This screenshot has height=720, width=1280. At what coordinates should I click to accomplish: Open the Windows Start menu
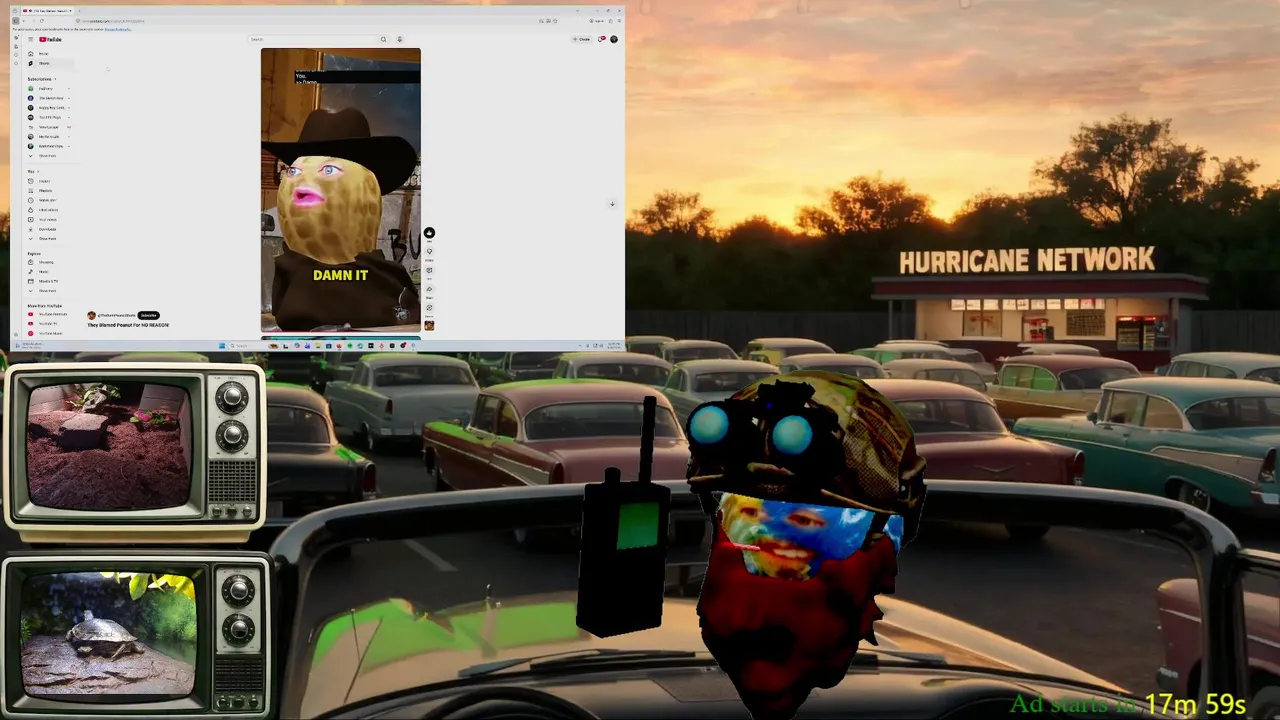coord(223,346)
